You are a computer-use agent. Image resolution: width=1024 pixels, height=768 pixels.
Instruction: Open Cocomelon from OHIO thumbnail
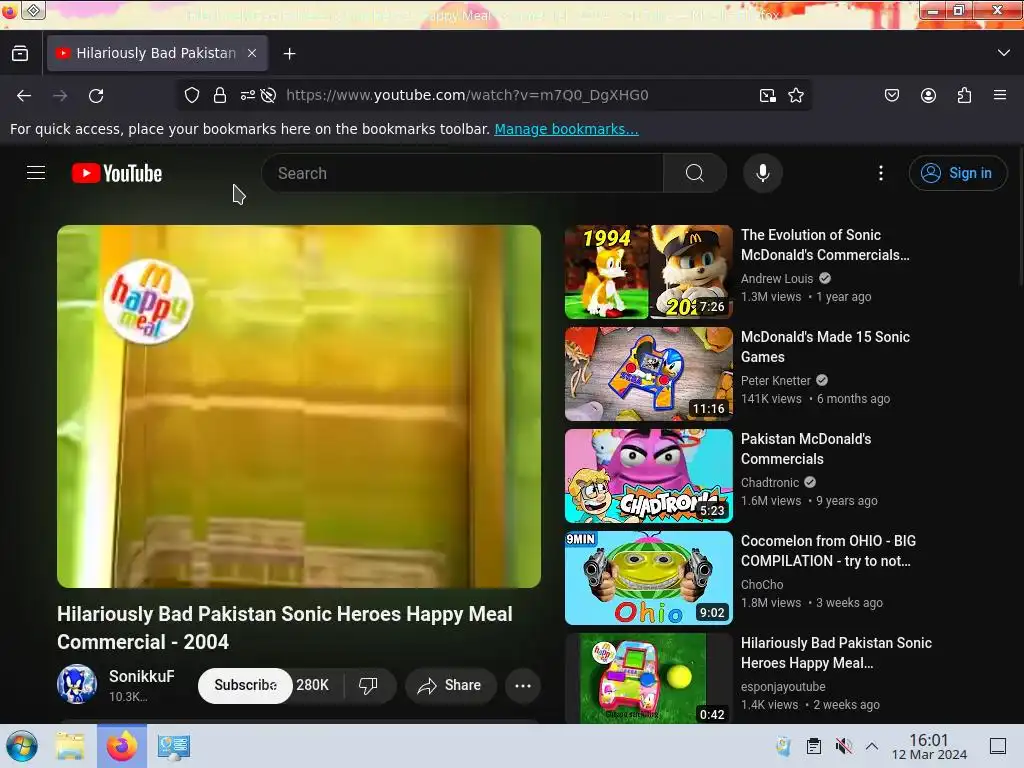648,577
